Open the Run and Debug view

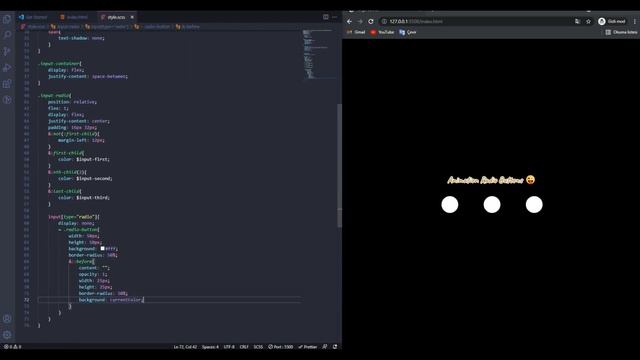[x=7, y=67]
